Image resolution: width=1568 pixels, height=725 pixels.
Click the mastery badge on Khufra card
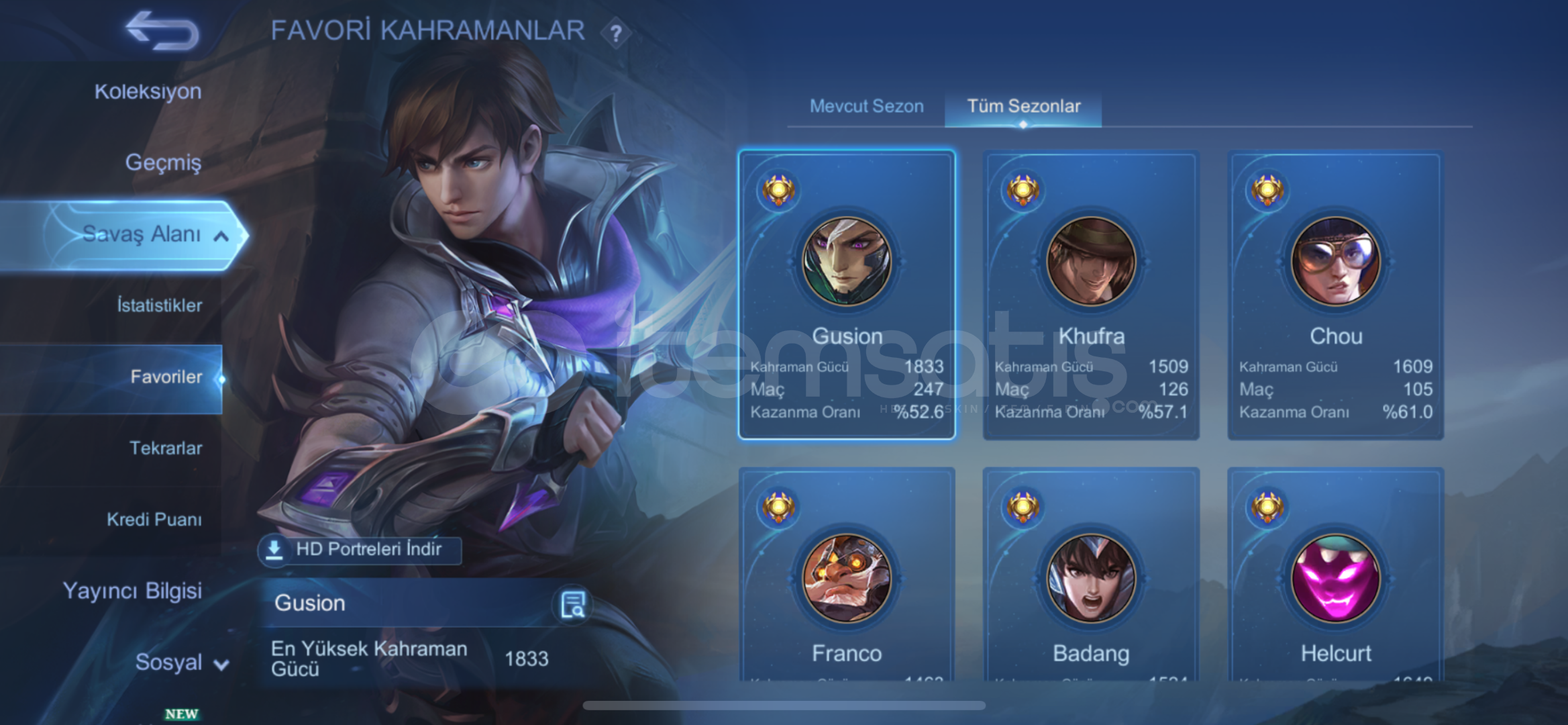pos(1023,191)
